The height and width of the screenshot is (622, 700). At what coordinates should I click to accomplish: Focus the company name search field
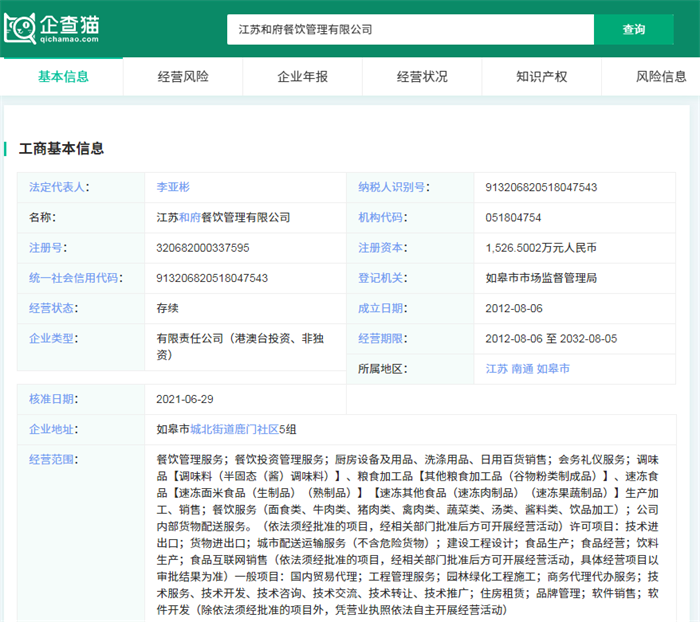click(x=410, y=30)
